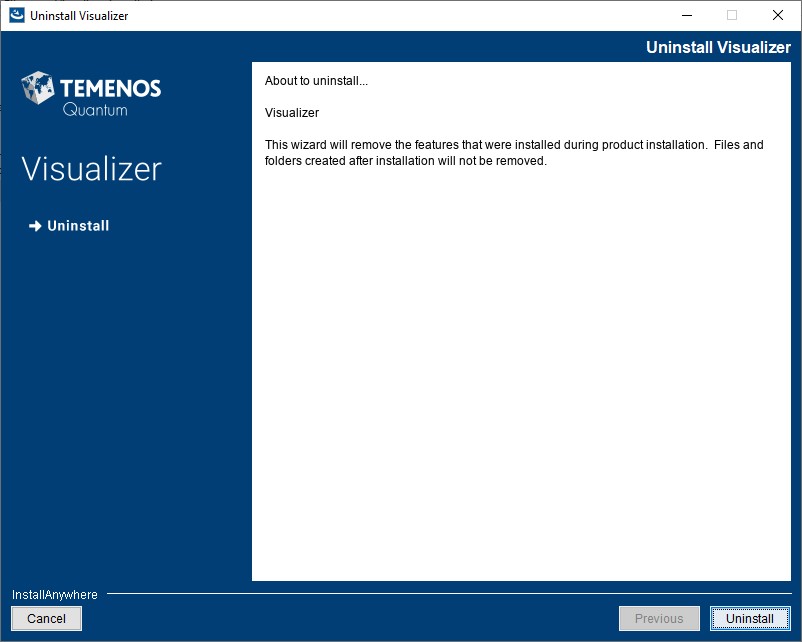802x642 pixels.
Task: Click the large Visualizer title in sidebar
Action: 92,169
